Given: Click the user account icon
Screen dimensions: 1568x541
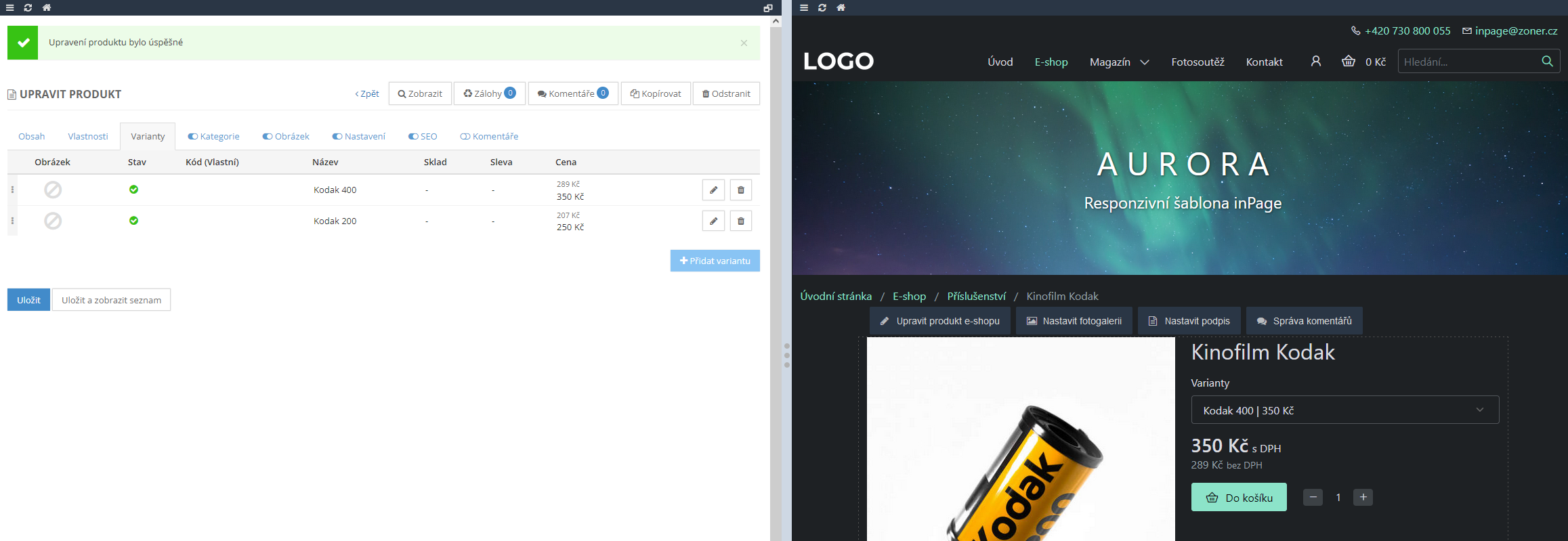Looking at the screenshot, I should point(1315,62).
